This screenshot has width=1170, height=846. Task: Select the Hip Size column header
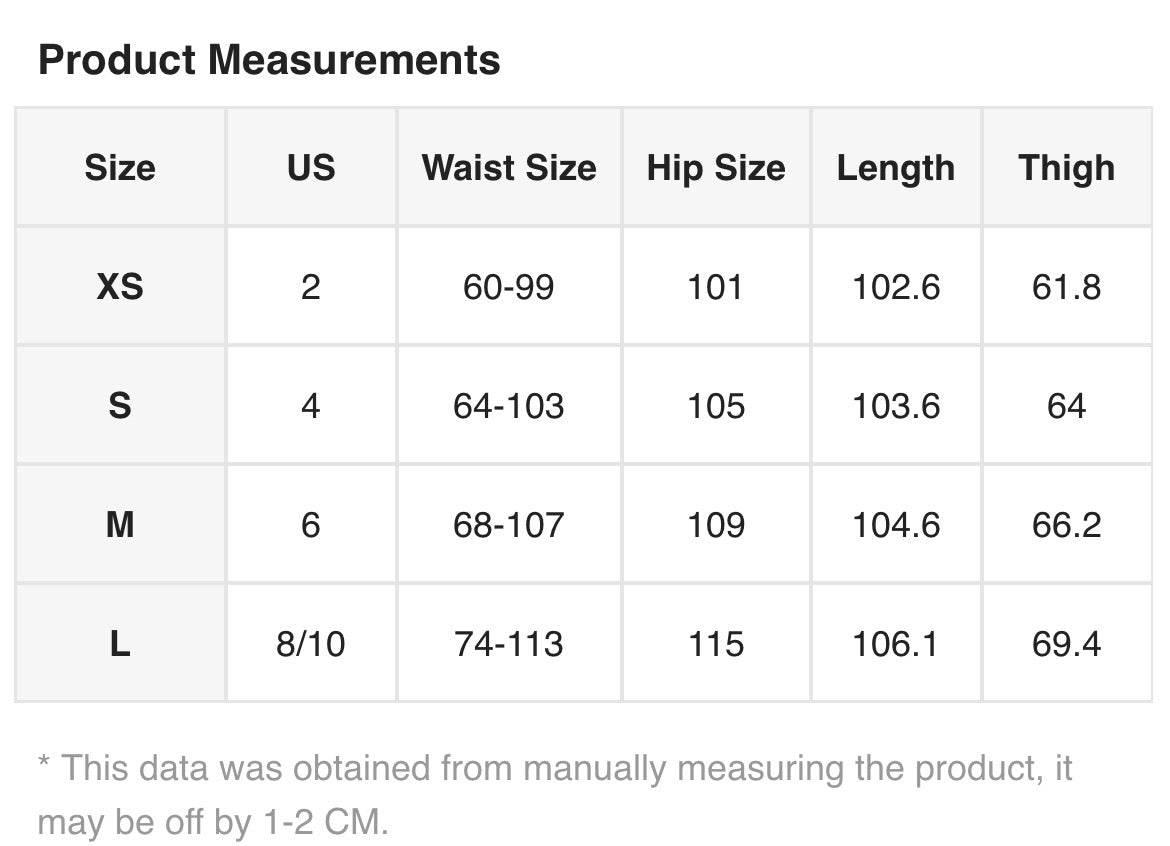click(x=716, y=168)
